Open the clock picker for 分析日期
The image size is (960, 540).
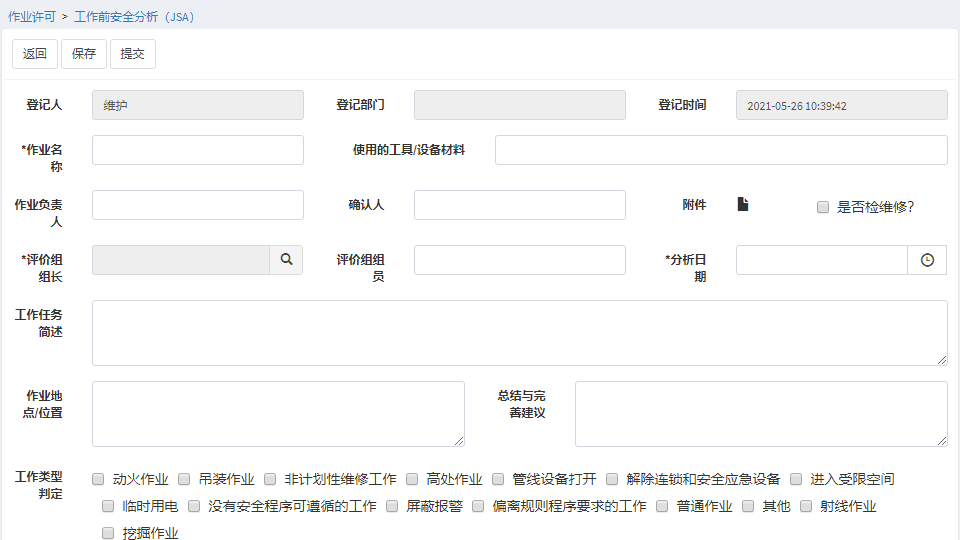pos(927,260)
